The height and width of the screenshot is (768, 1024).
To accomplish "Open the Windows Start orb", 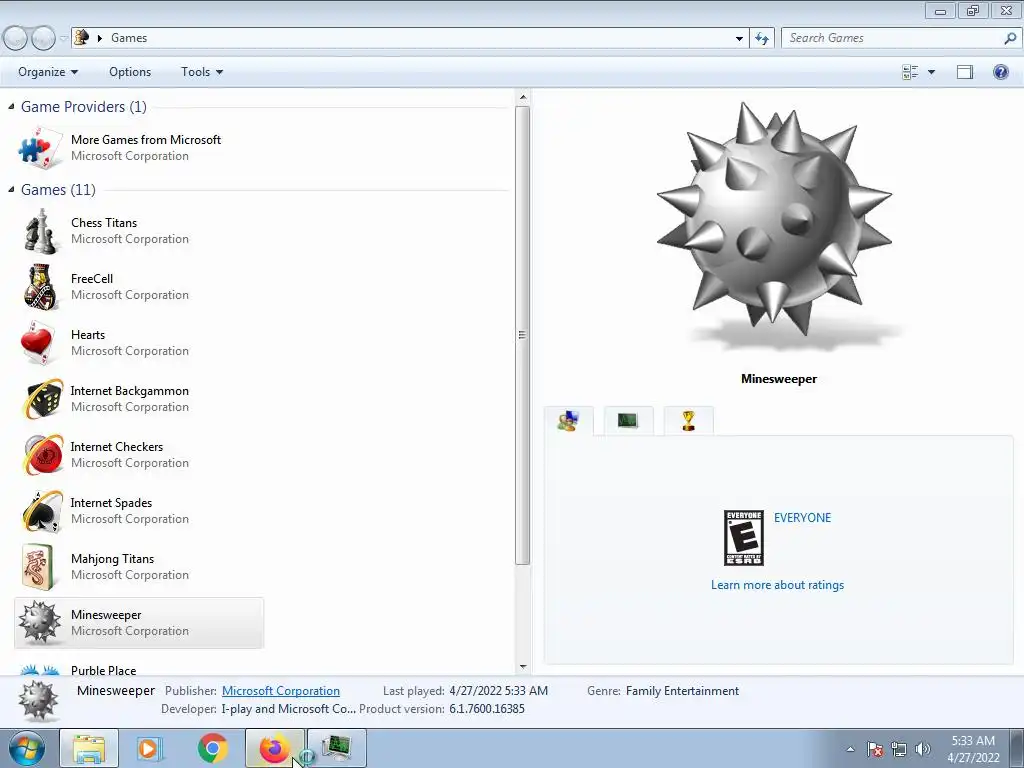I will tap(27, 748).
